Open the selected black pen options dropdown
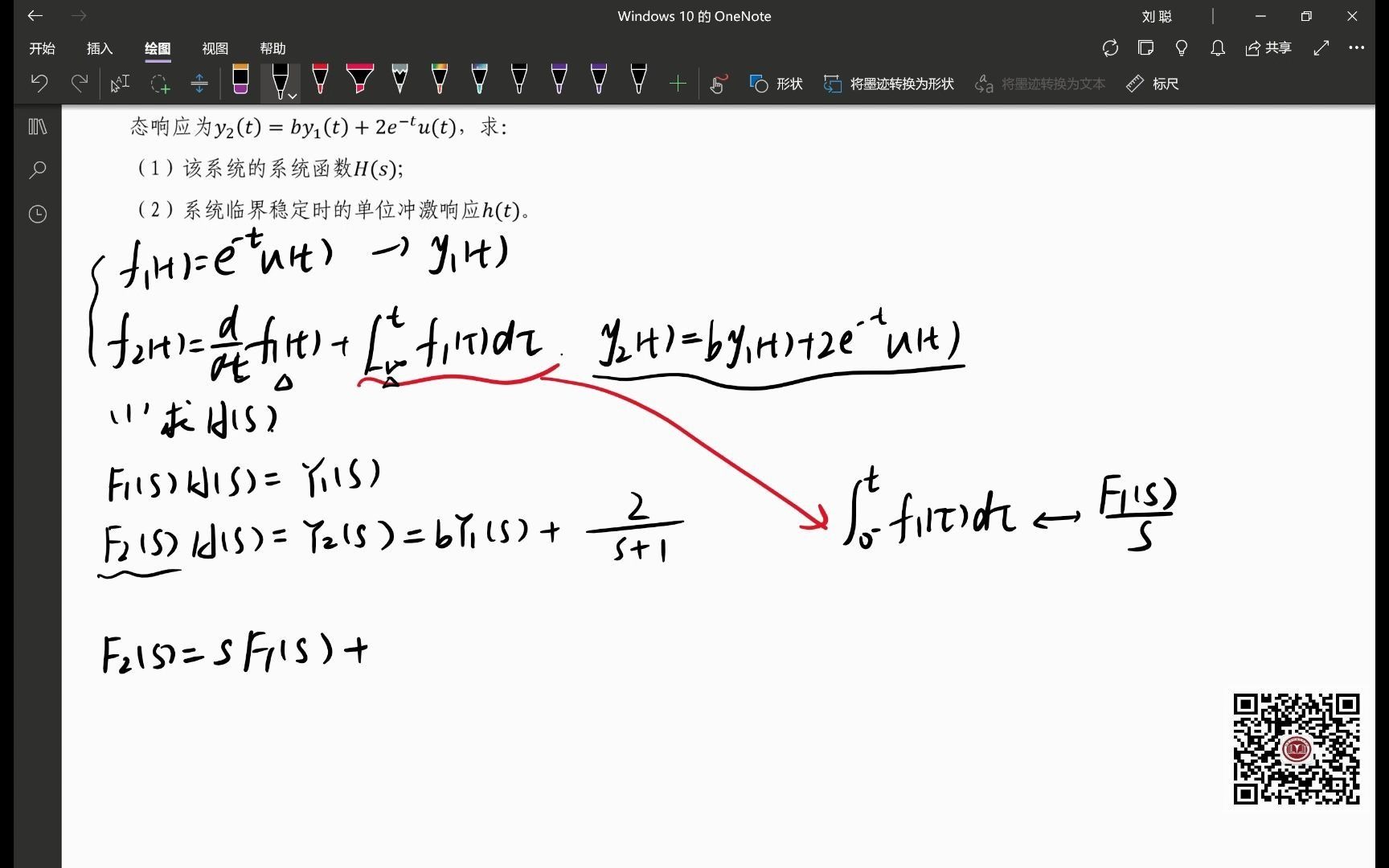1389x868 pixels. coord(293,96)
